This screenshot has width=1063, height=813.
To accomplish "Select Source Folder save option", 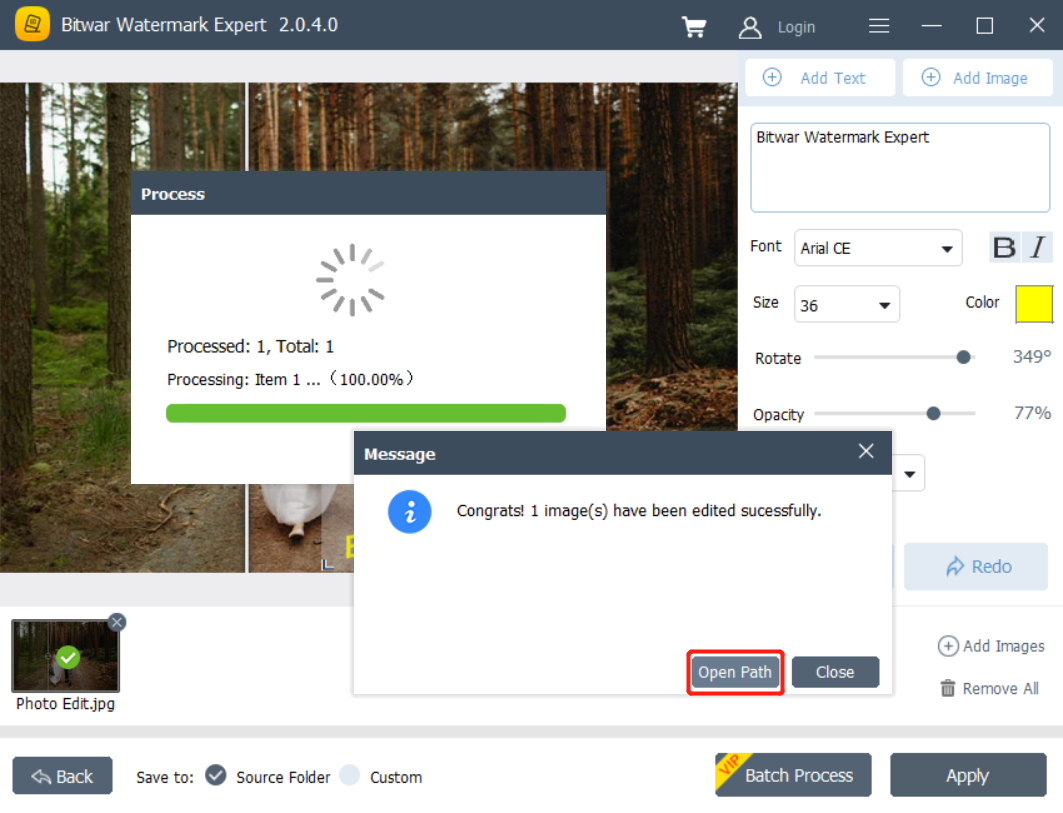I will pyautogui.click(x=216, y=775).
